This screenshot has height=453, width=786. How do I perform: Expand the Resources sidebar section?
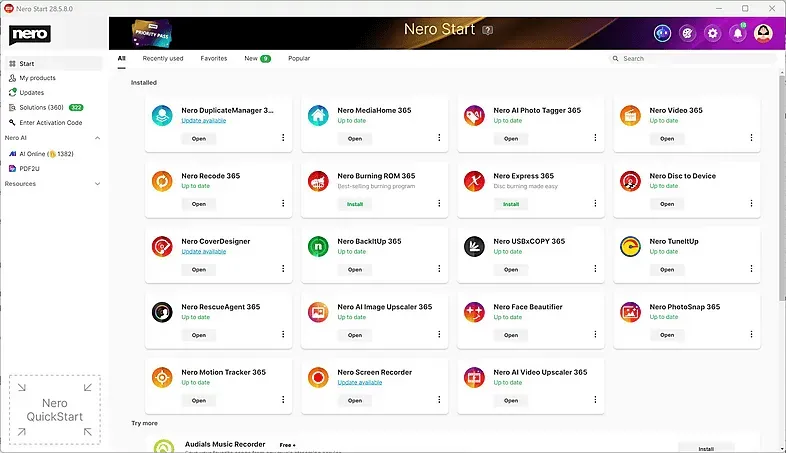97,184
